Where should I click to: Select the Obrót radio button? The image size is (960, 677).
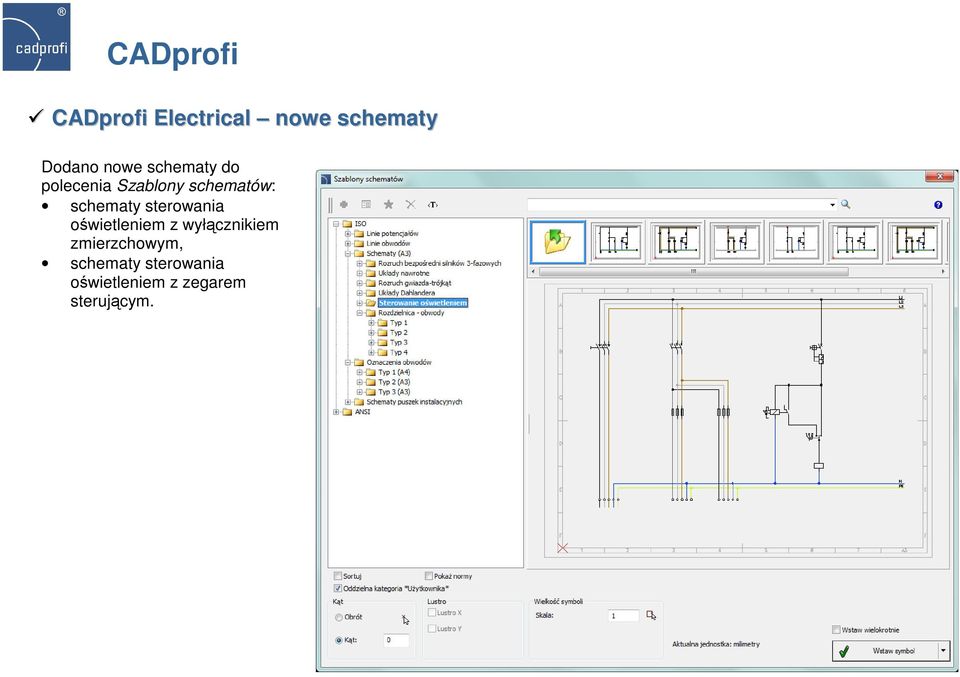pos(339,617)
